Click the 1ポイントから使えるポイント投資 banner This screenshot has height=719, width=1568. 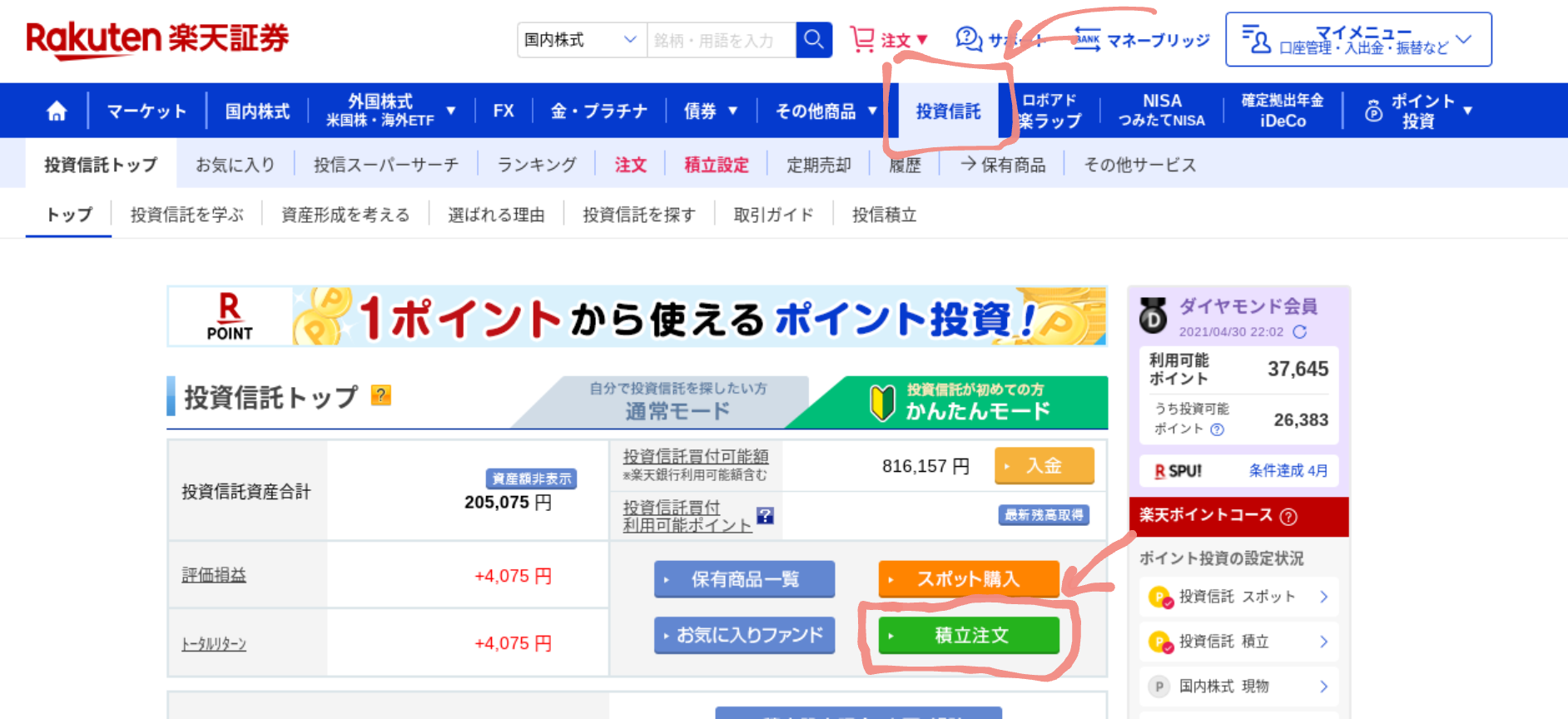tap(637, 316)
